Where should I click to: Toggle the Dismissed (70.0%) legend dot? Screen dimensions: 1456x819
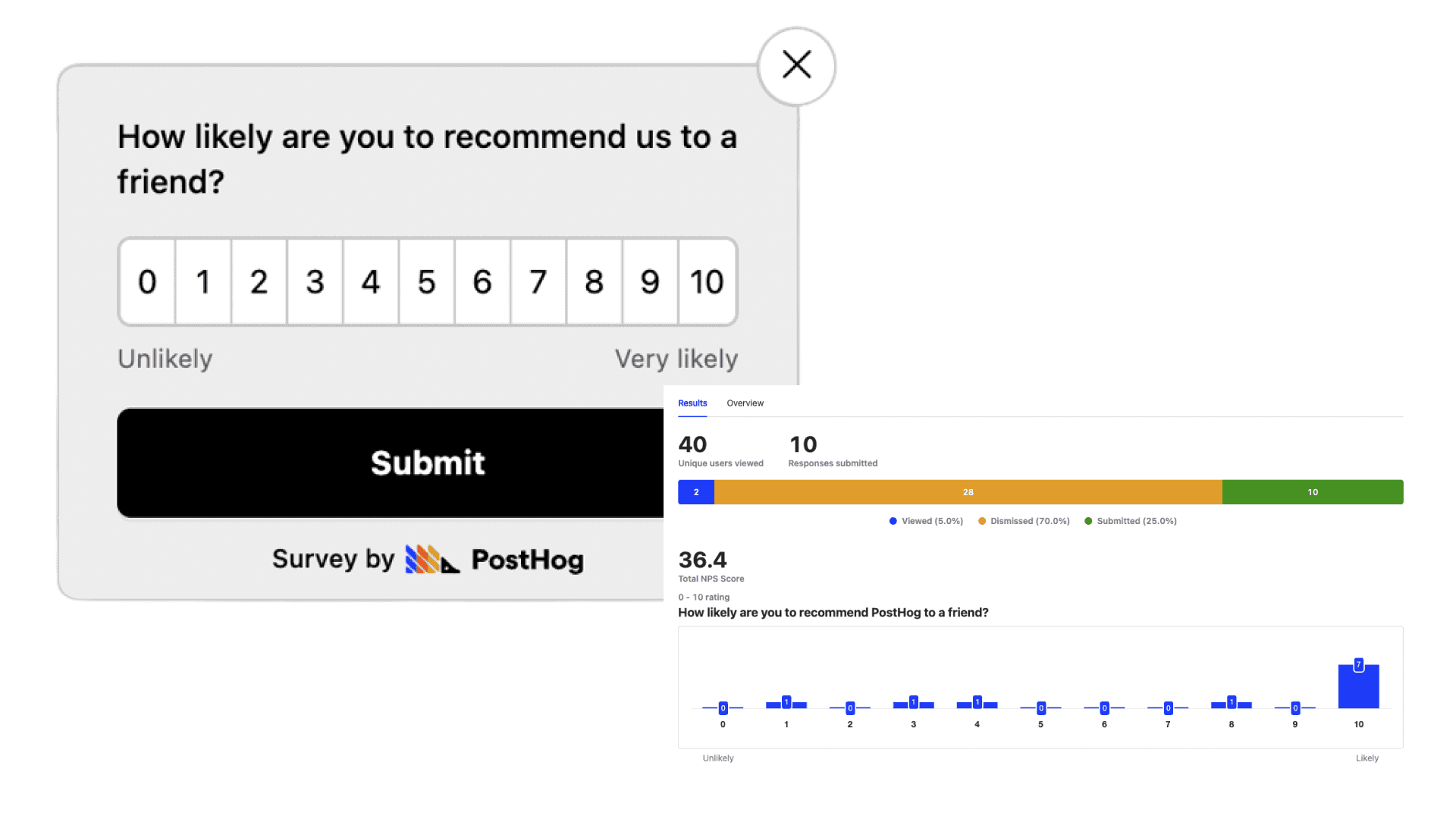(x=982, y=521)
